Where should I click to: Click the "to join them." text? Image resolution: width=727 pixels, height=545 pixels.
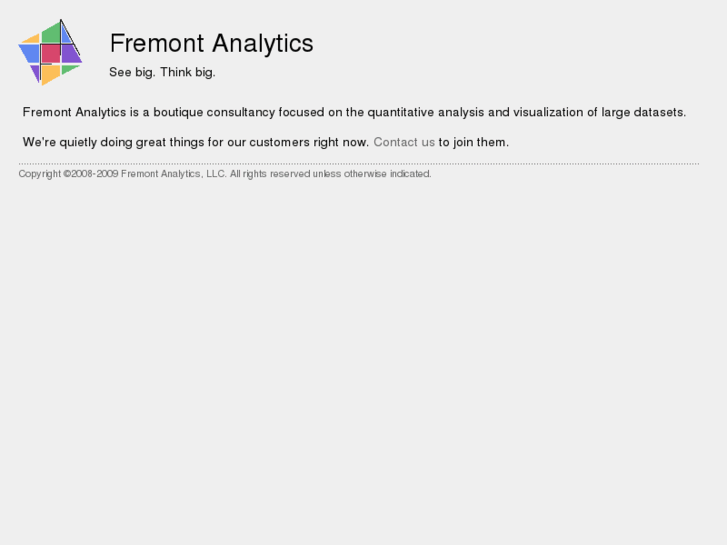[x=474, y=142]
